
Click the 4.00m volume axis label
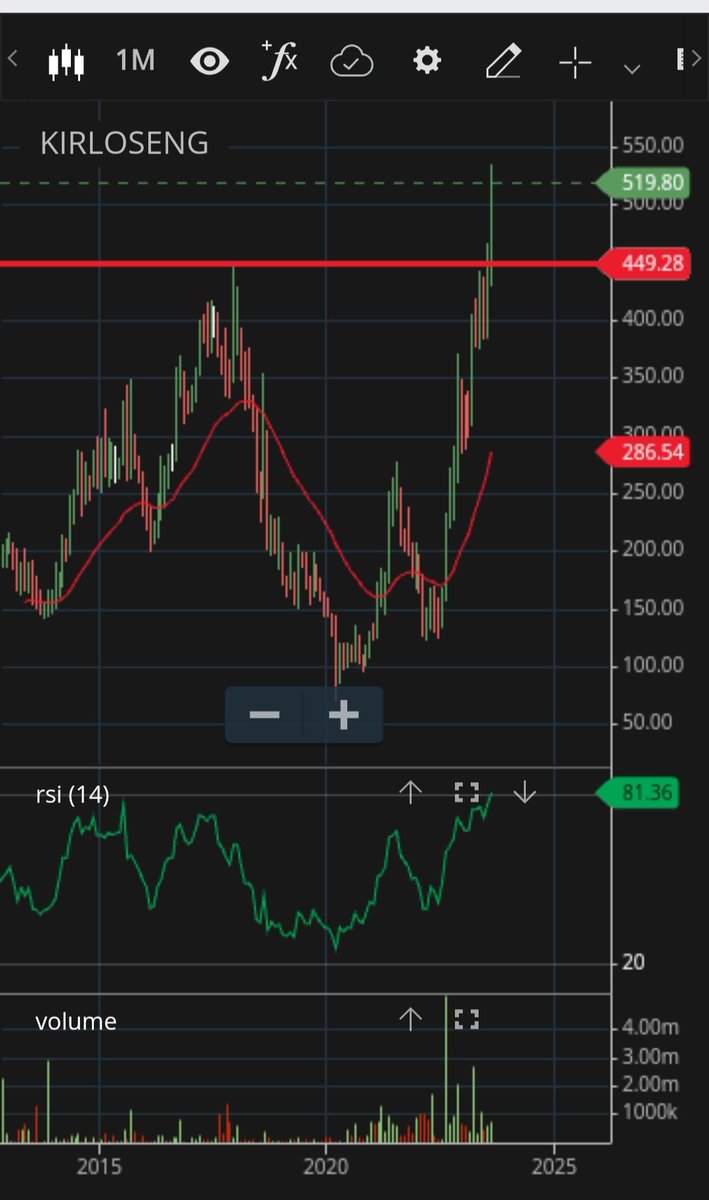point(651,1027)
